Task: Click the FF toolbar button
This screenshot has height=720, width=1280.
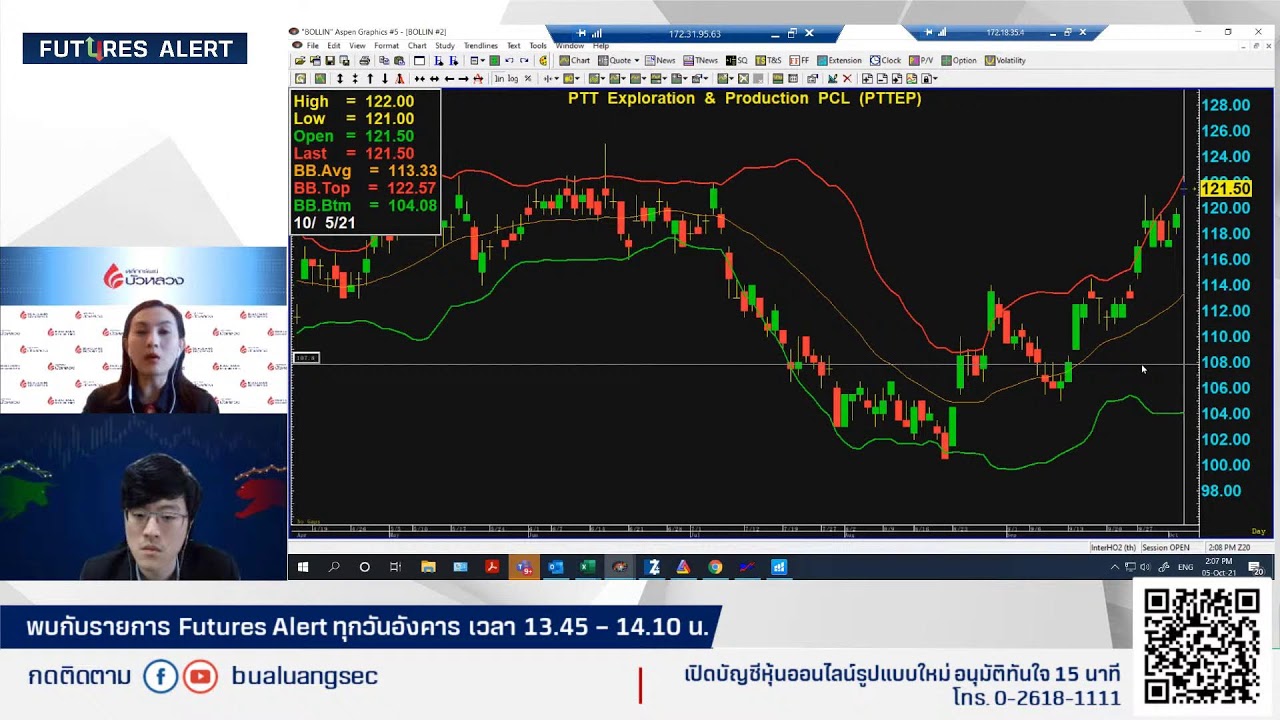Action: click(x=799, y=60)
